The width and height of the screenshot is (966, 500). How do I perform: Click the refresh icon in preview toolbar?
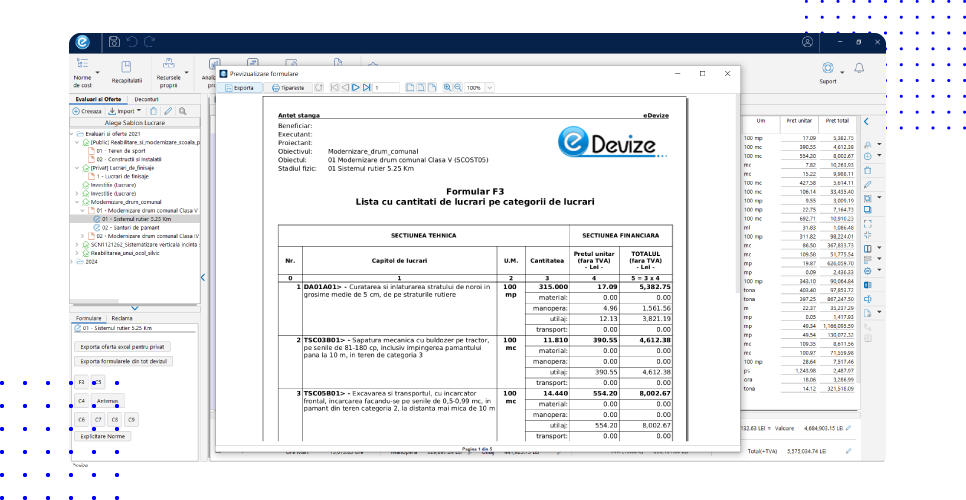point(319,88)
